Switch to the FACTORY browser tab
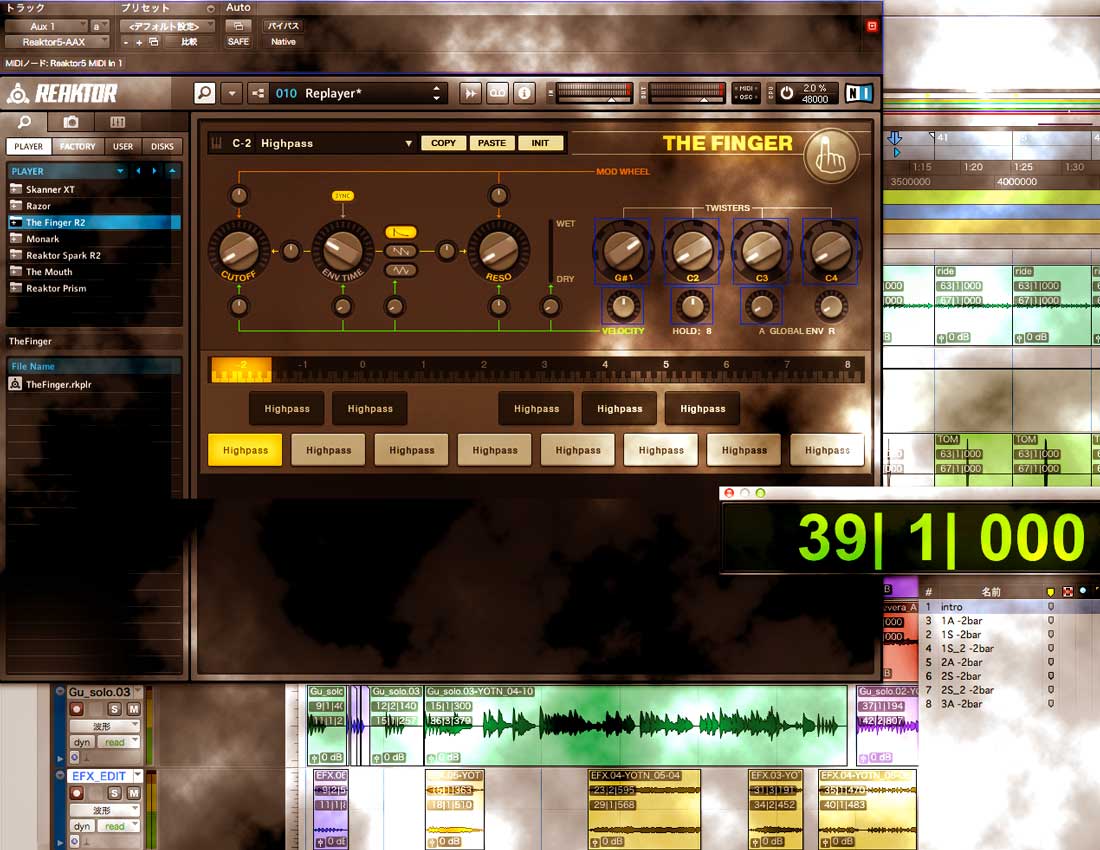Image resolution: width=1100 pixels, height=850 pixels. 77,147
